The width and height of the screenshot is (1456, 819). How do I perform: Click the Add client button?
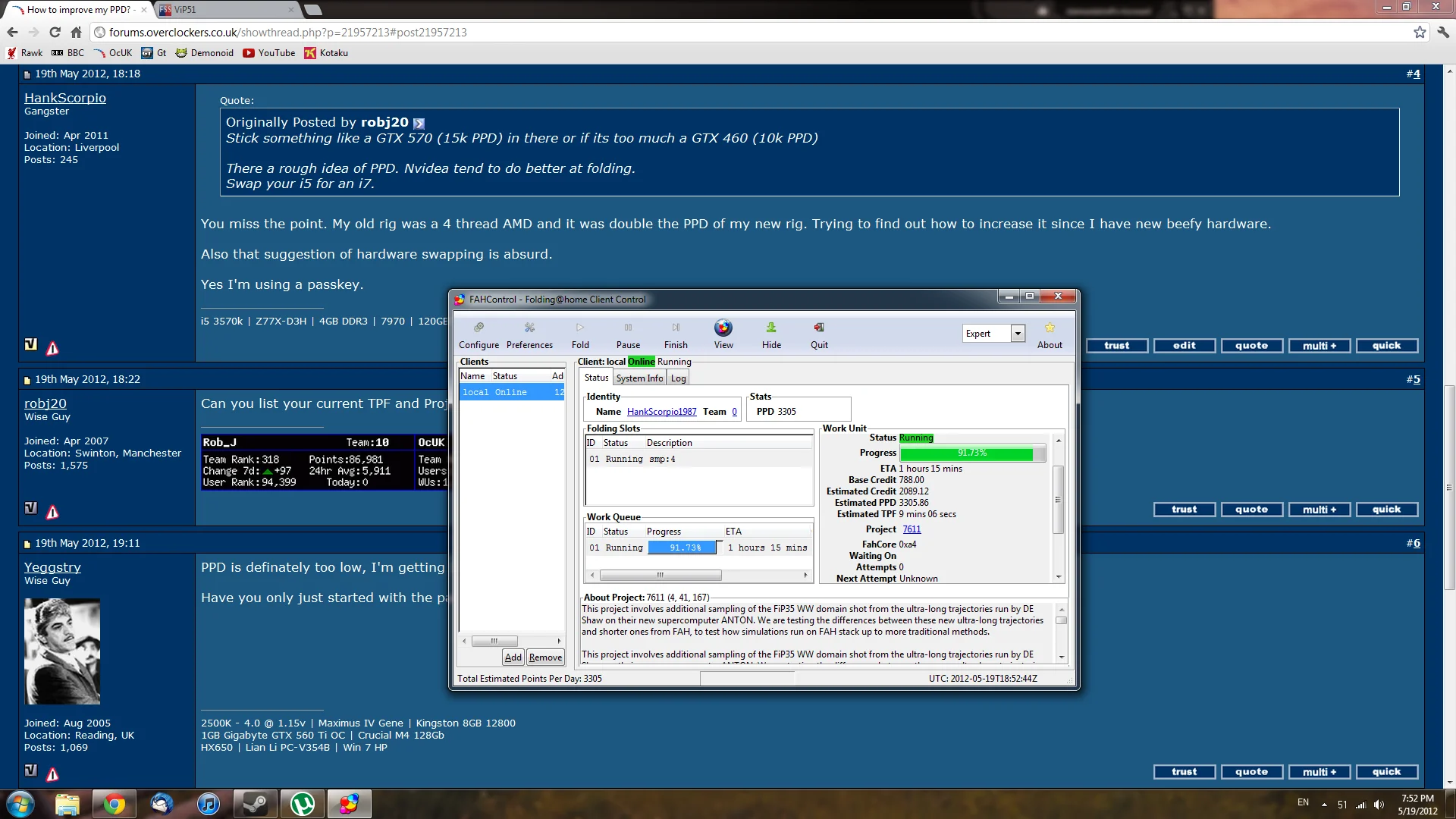point(513,657)
